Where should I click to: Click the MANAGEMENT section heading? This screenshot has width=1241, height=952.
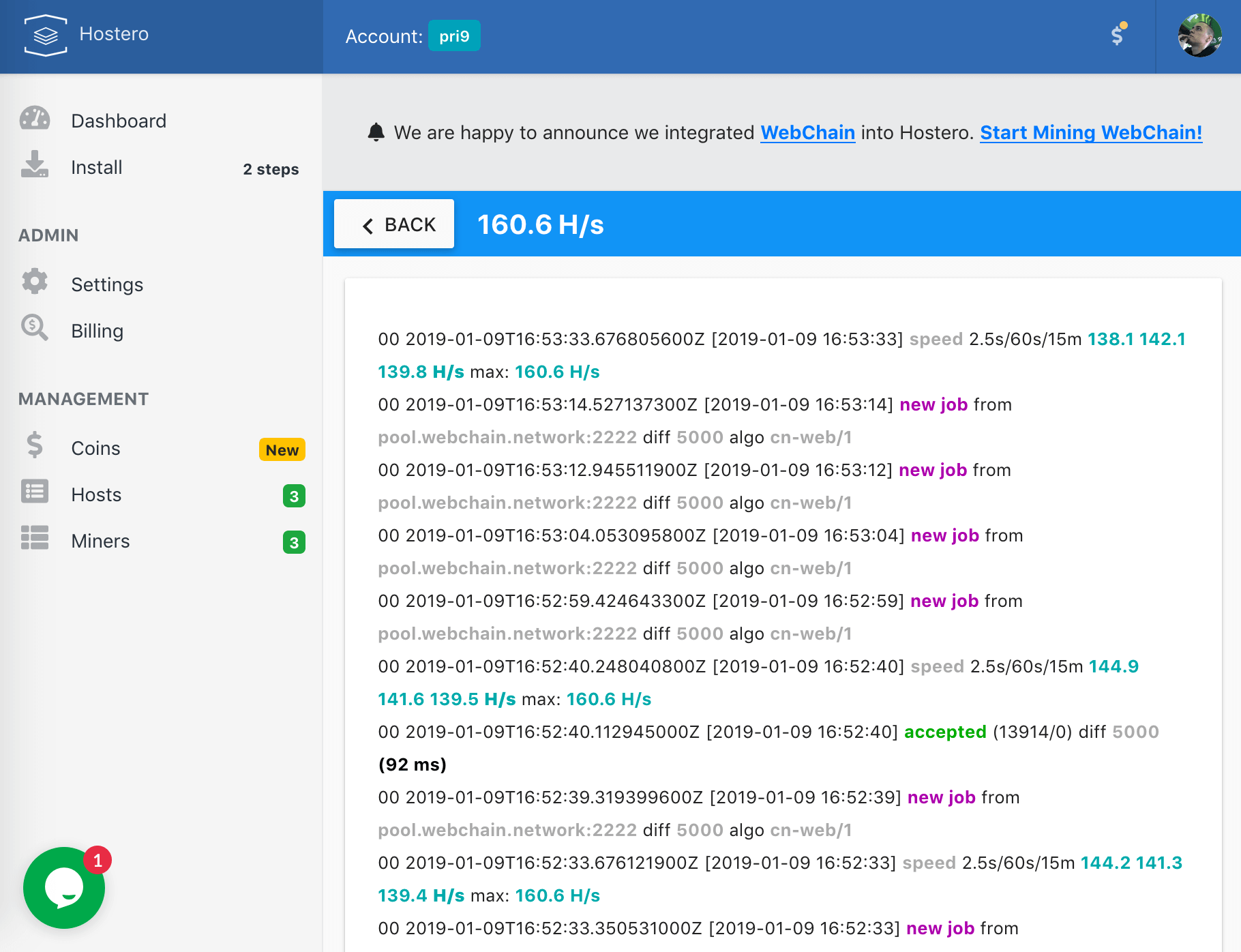pos(83,399)
